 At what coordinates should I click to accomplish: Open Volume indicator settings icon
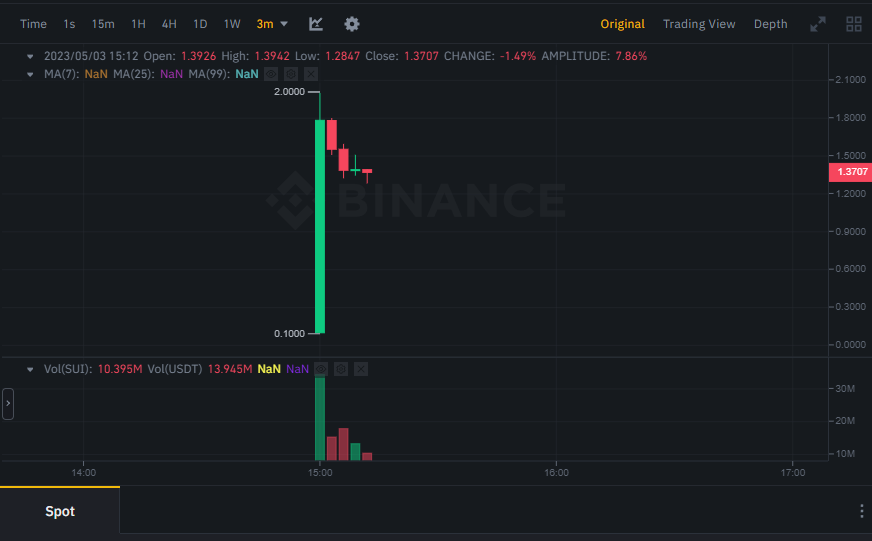coord(341,369)
